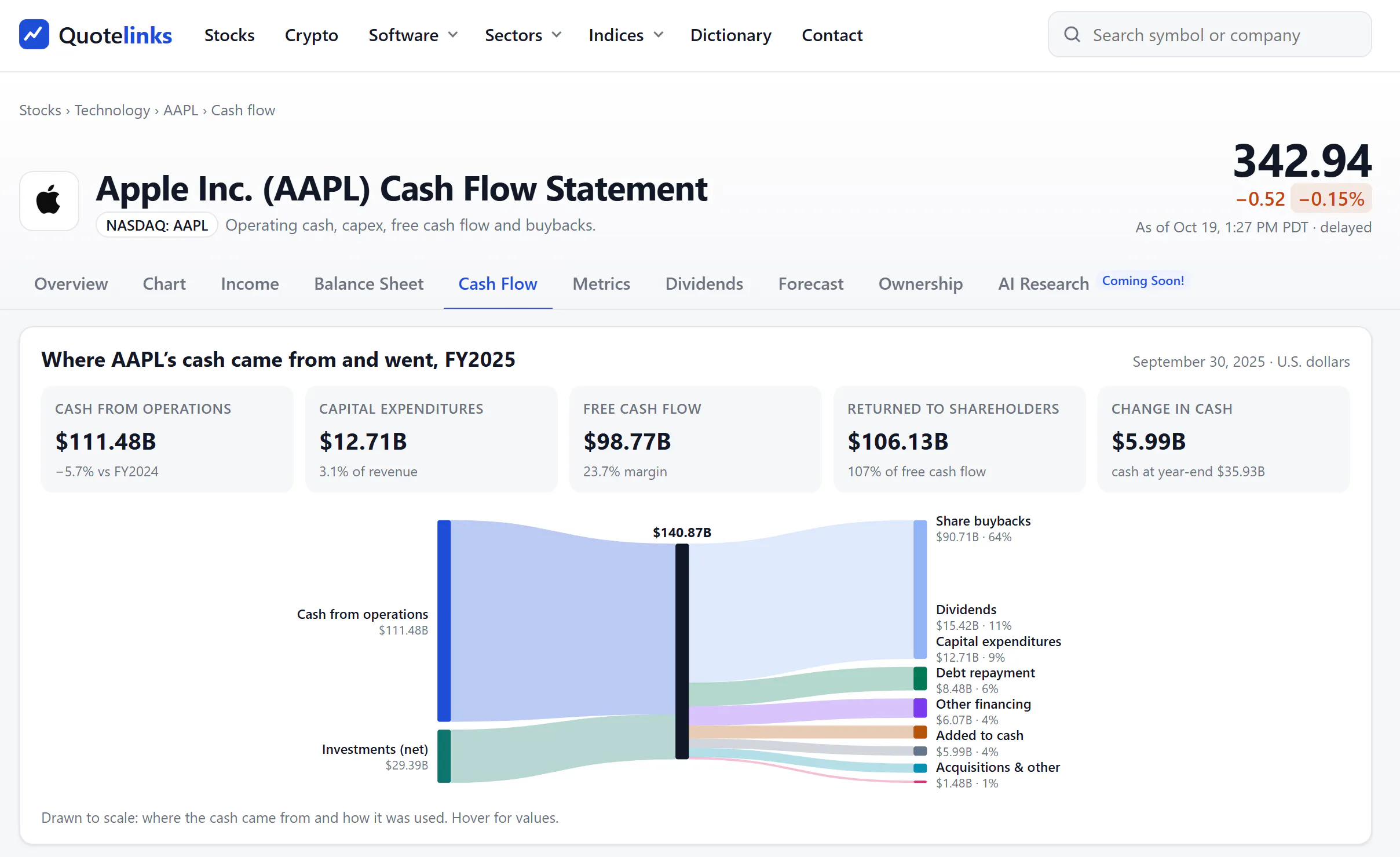Click the search magnifier icon
The image size is (1400, 857).
tap(1072, 35)
